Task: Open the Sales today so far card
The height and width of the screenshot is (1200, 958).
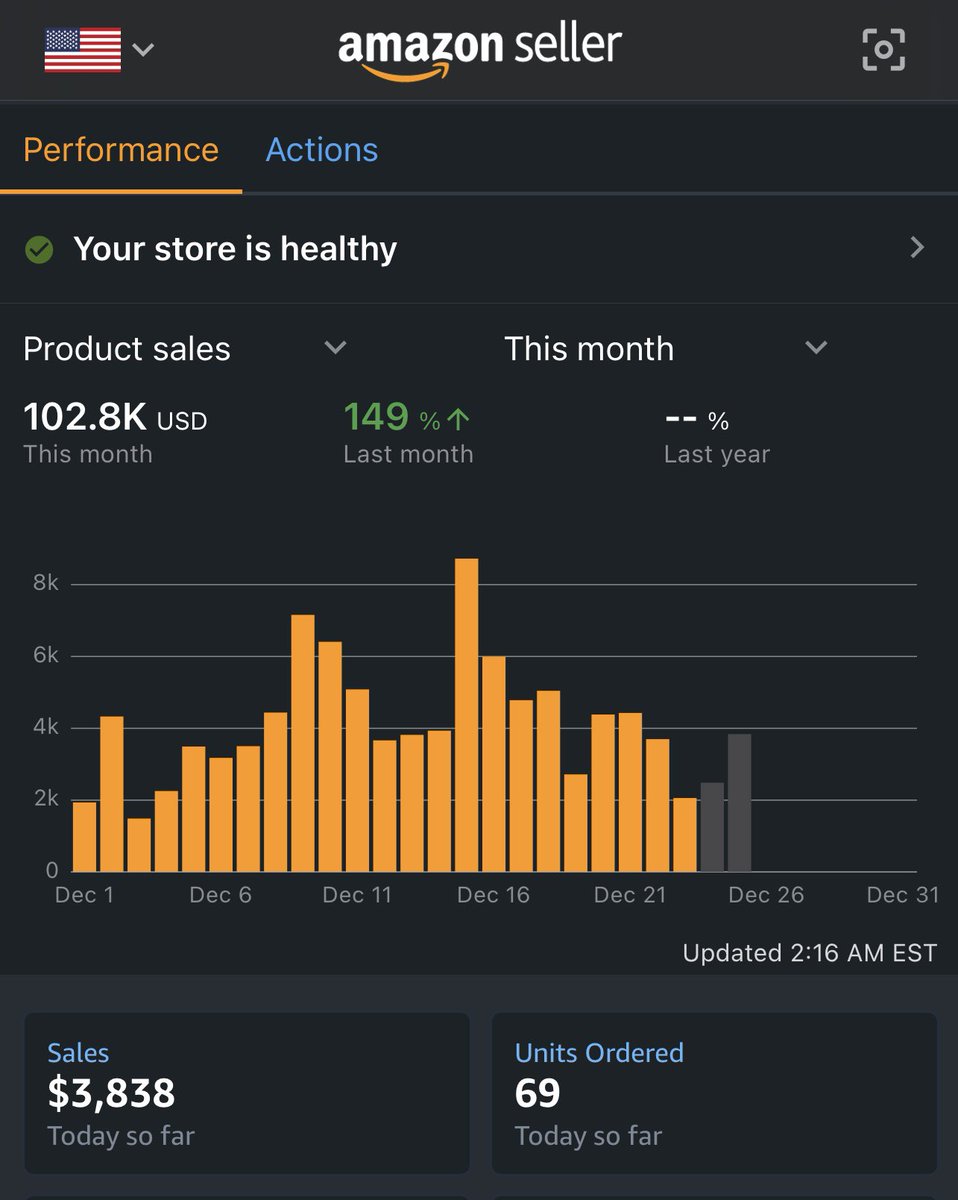Action: pos(246,1092)
